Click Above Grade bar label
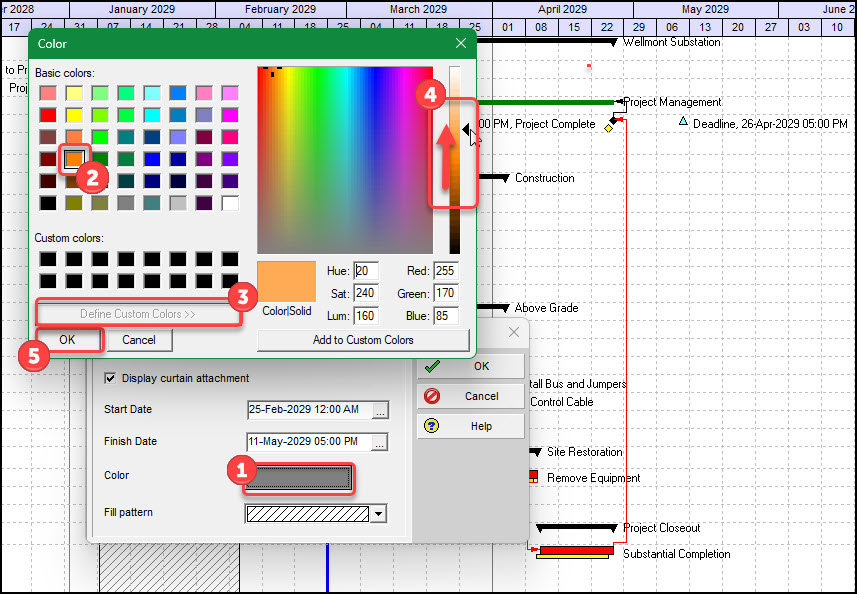The height and width of the screenshot is (594, 857). 547,308
